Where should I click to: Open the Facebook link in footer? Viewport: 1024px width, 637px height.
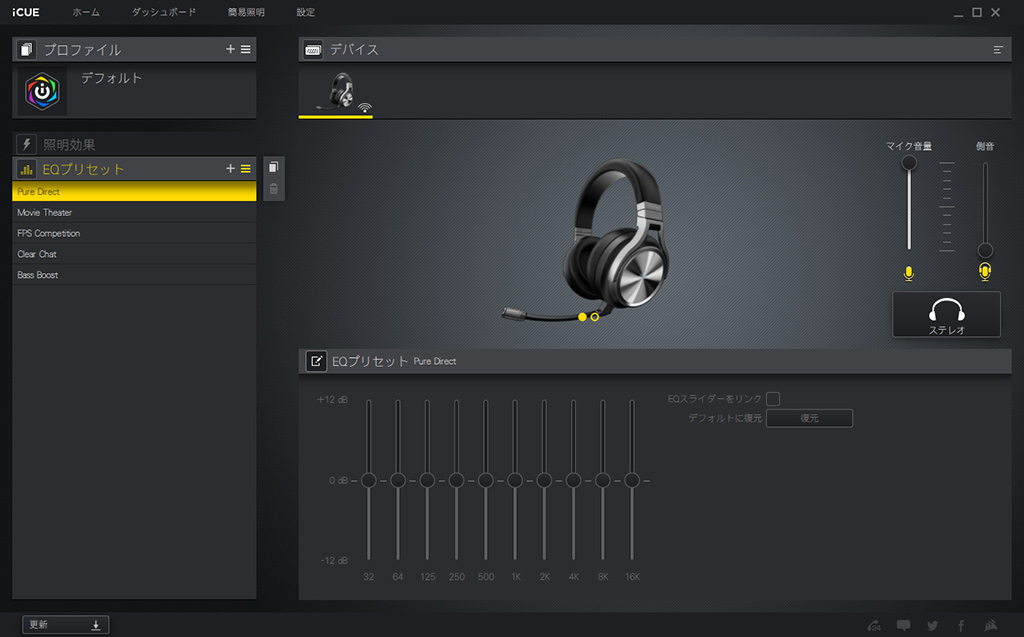coord(961,626)
